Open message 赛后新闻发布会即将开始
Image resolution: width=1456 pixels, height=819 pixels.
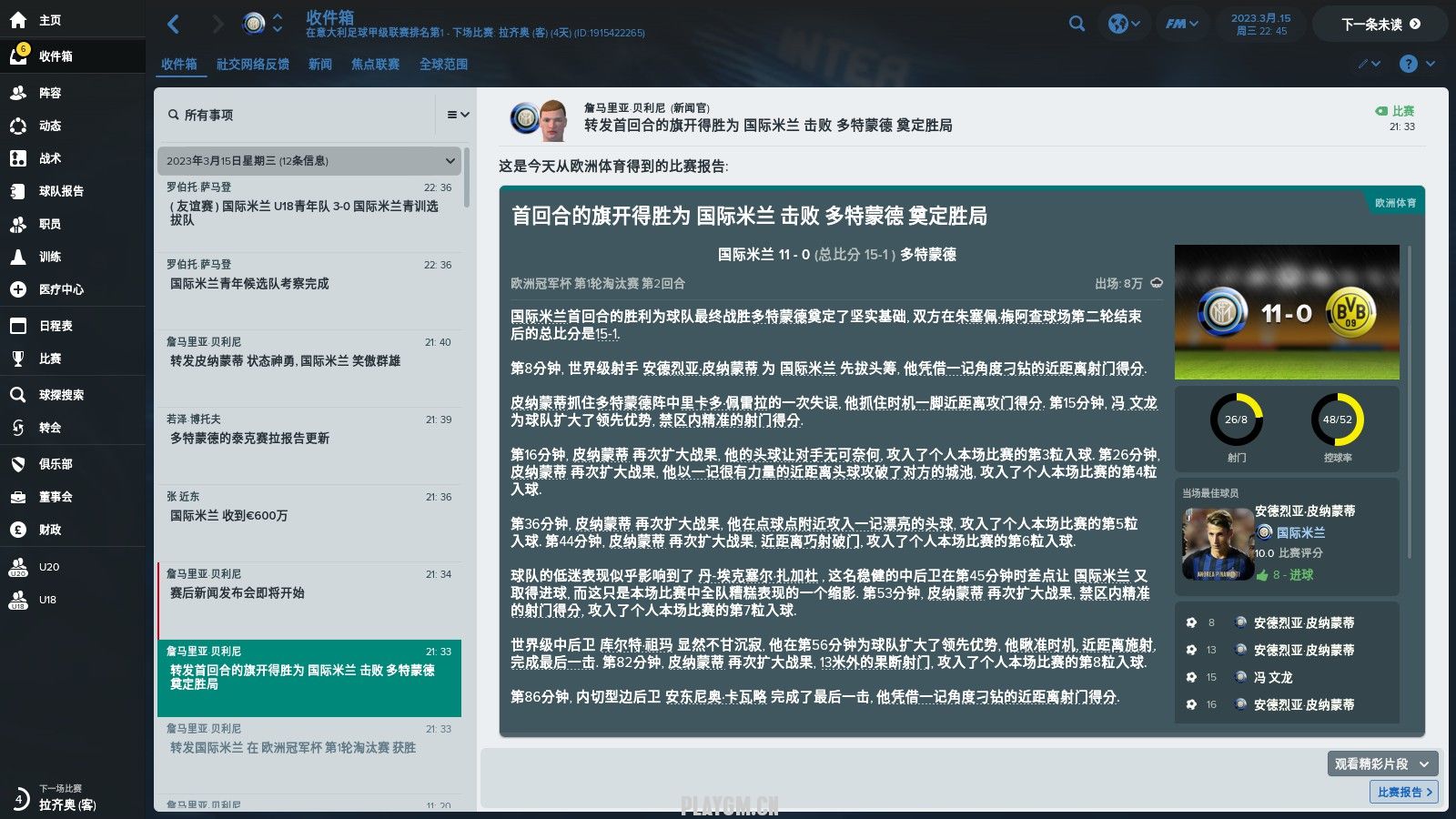pos(309,600)
